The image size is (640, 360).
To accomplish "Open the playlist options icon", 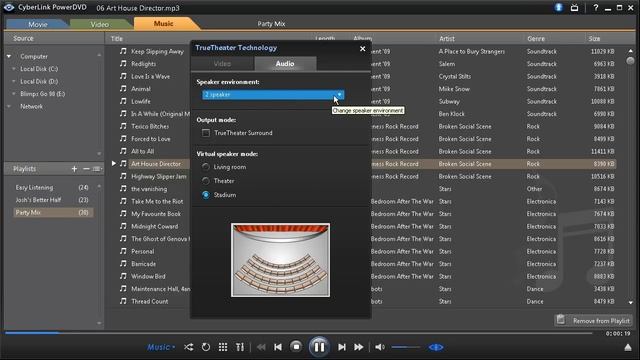I will point(97,169).
